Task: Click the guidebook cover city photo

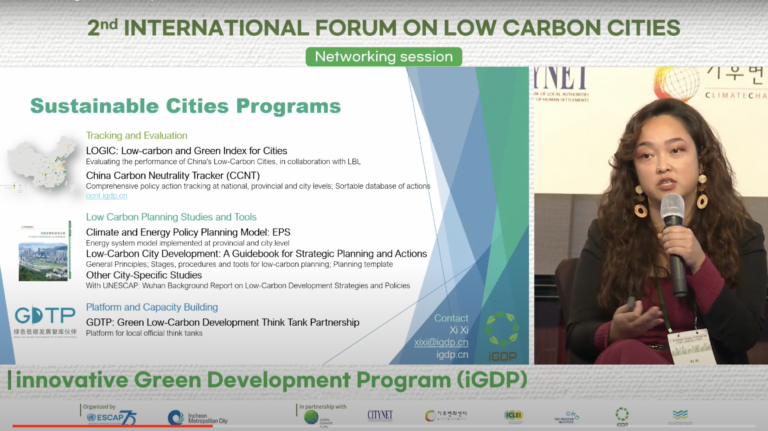Action: pyautogui.click(x=44, y=262)
